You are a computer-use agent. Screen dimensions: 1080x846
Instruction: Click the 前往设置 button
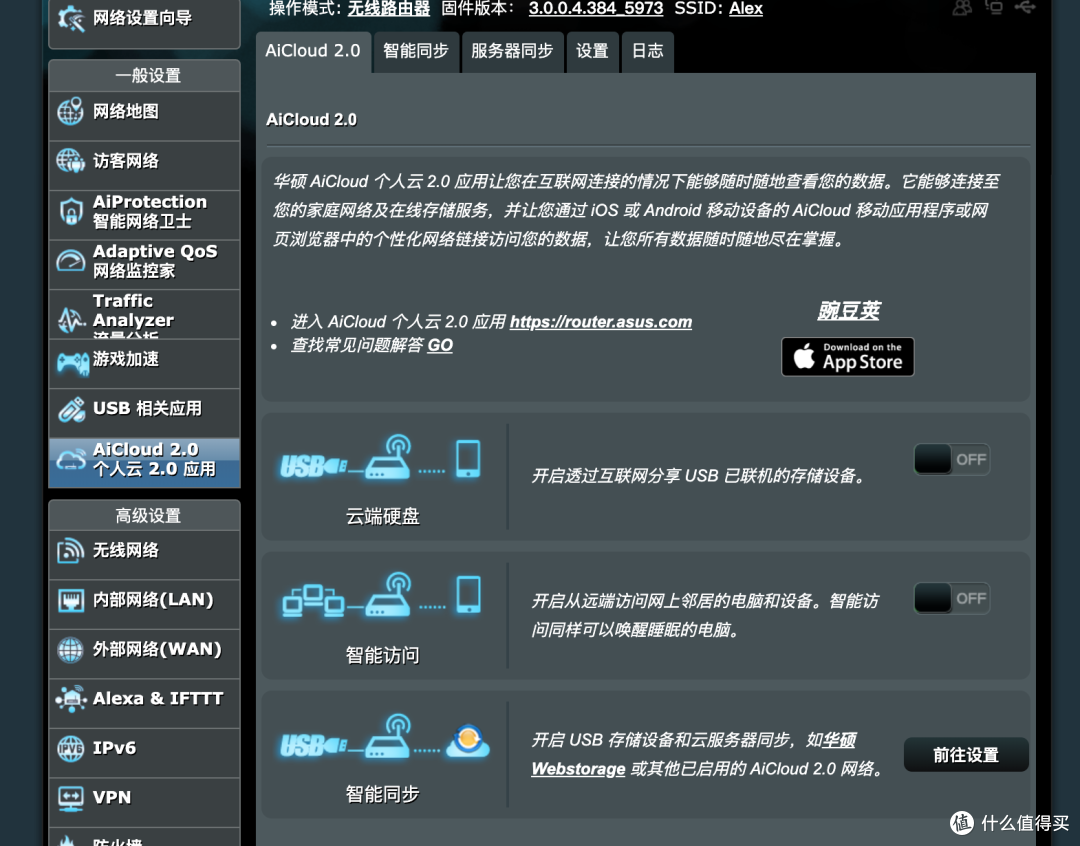tap(966, 754)
